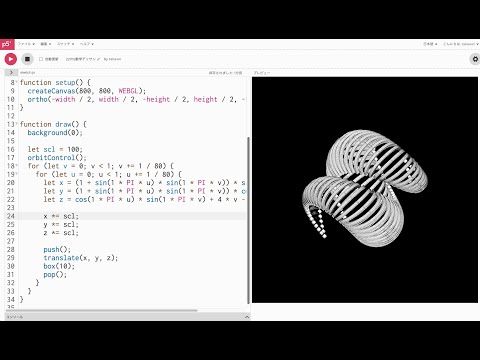Run the sketch with the play button

(11, 59)
